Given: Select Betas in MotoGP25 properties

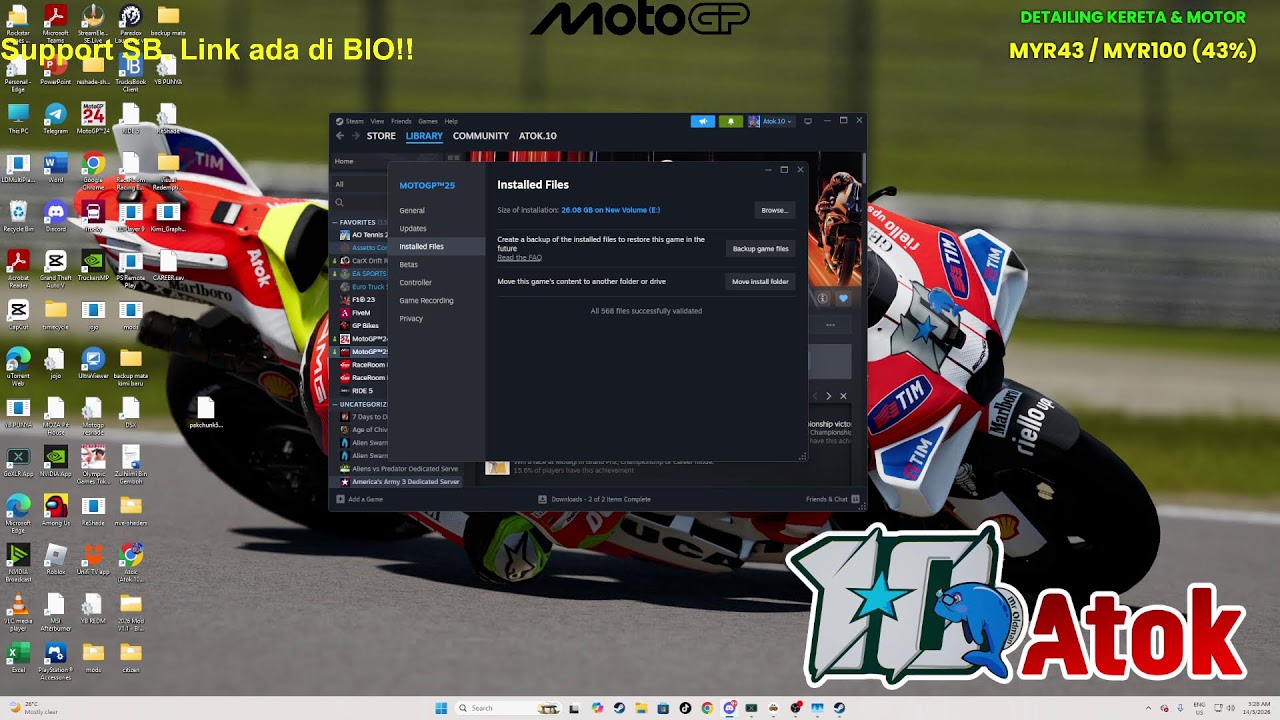Looking at the screenshot, I should (409, 264).
